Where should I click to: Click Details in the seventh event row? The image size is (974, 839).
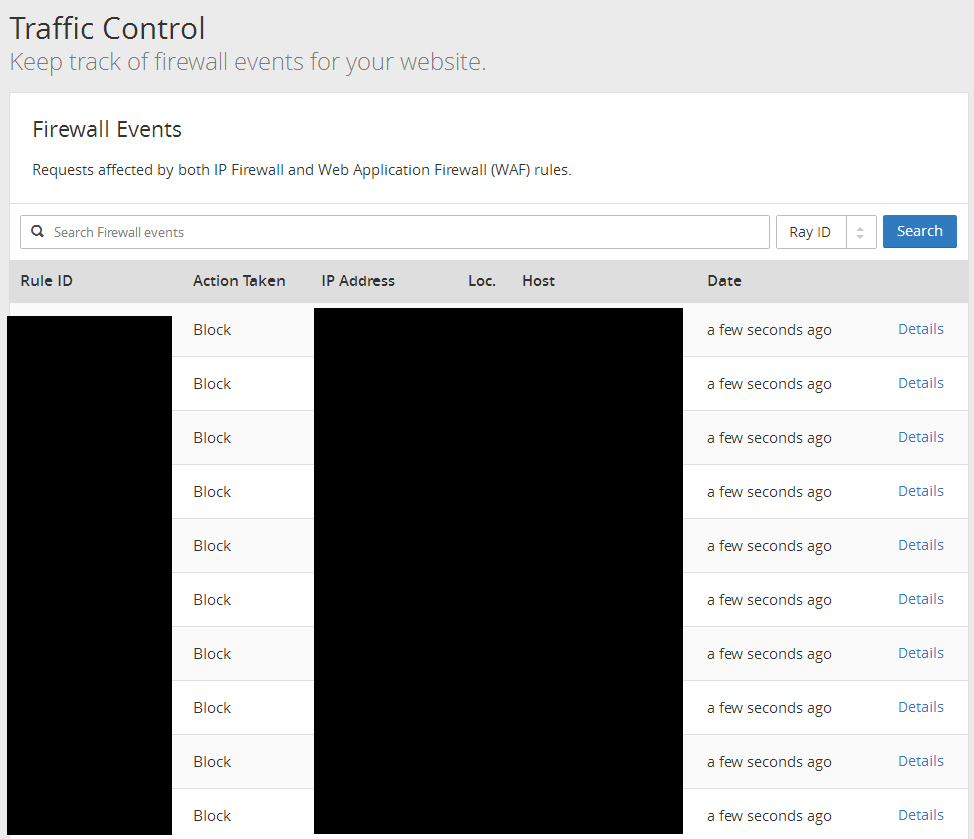tap(920, 653)
